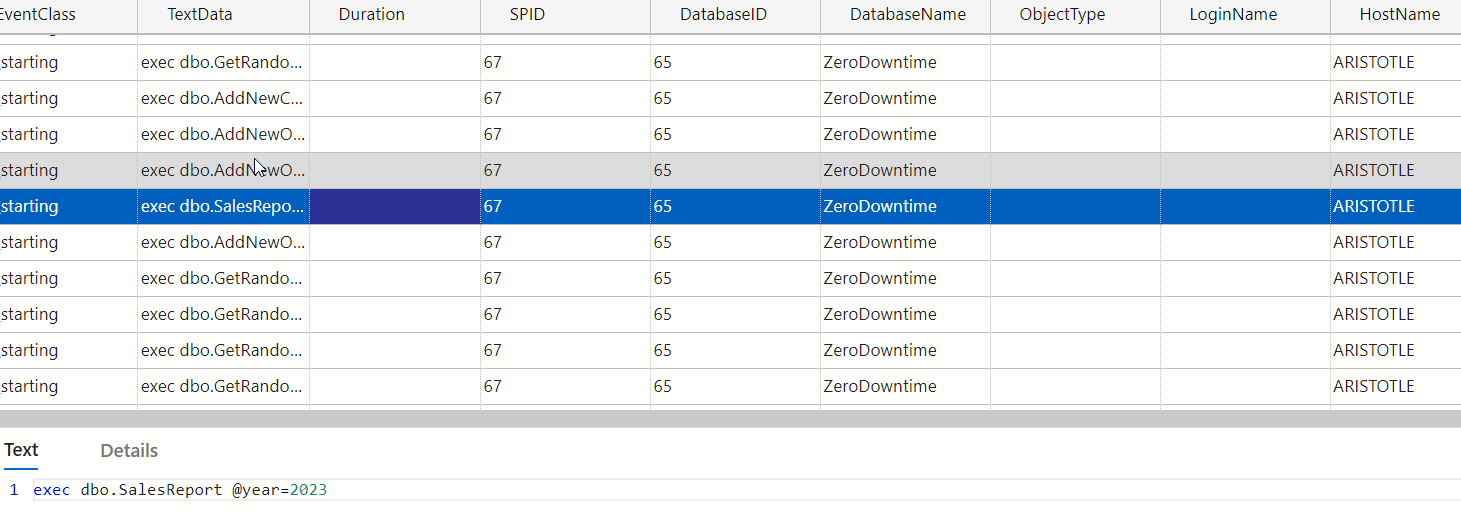
Task: Click ZeroDowntime in the selected row
Action: coord(880,207)
